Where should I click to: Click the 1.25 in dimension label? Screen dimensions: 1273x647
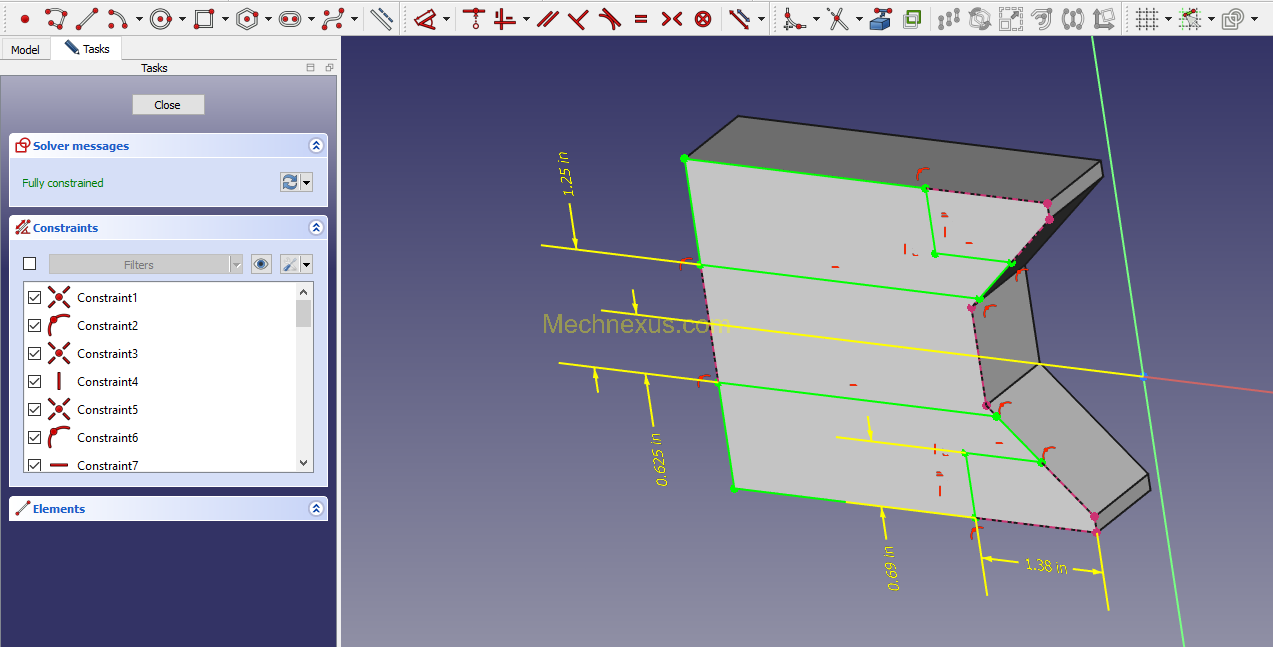[565, 173]
